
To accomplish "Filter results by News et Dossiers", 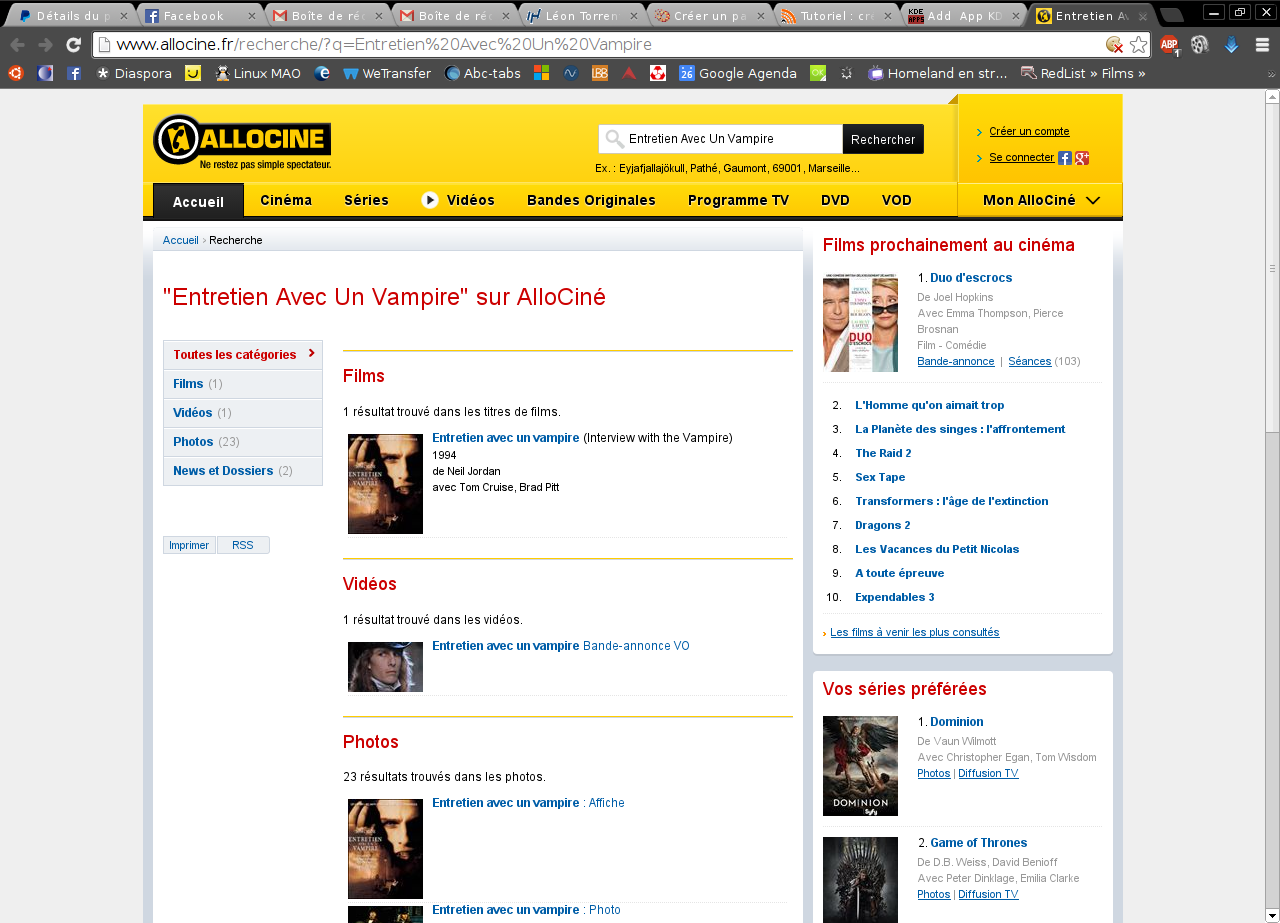I will [243, 471].
